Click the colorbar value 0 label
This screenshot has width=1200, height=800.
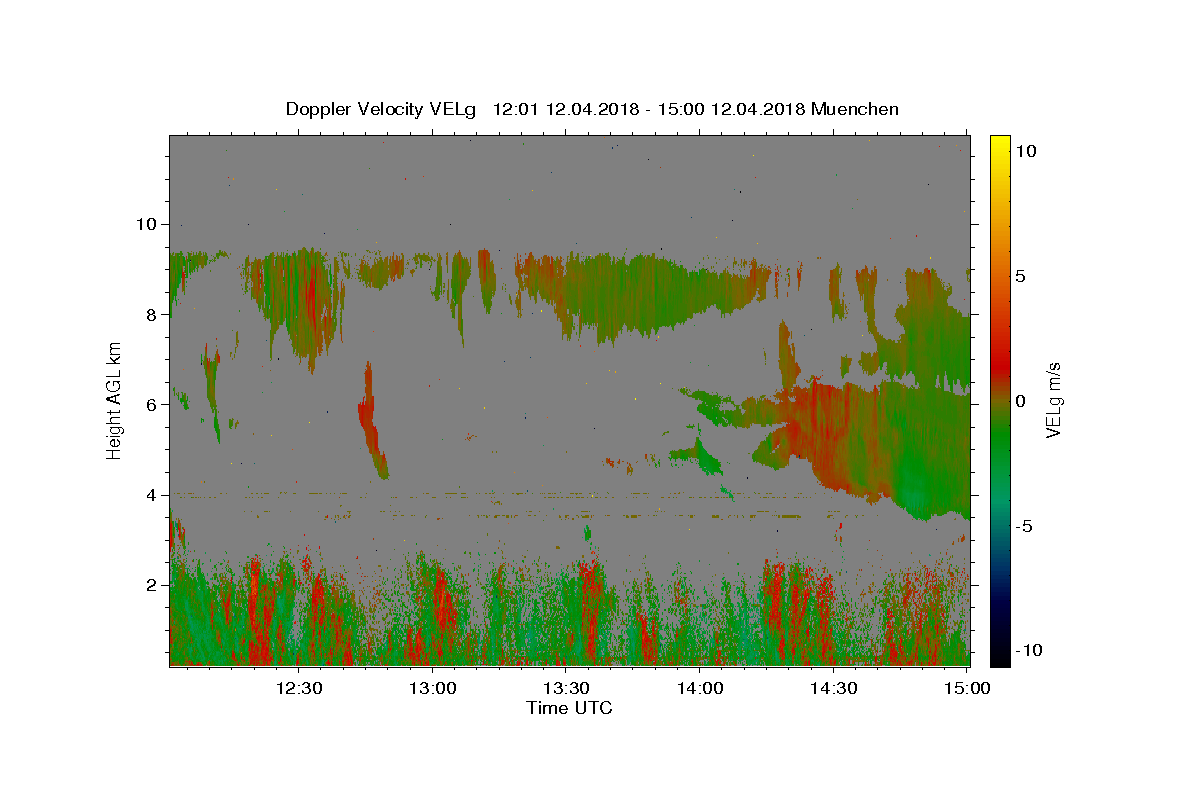[1021, 401]
